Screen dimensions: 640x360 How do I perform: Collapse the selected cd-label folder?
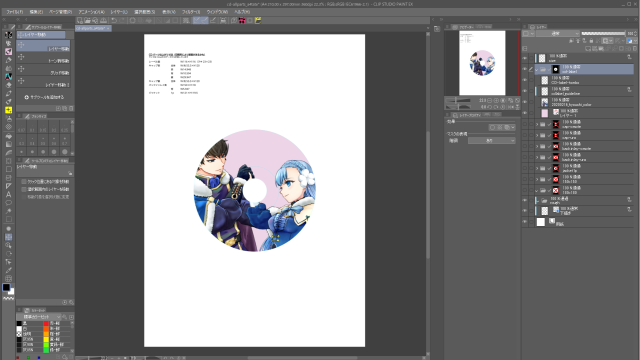(537, 69)
